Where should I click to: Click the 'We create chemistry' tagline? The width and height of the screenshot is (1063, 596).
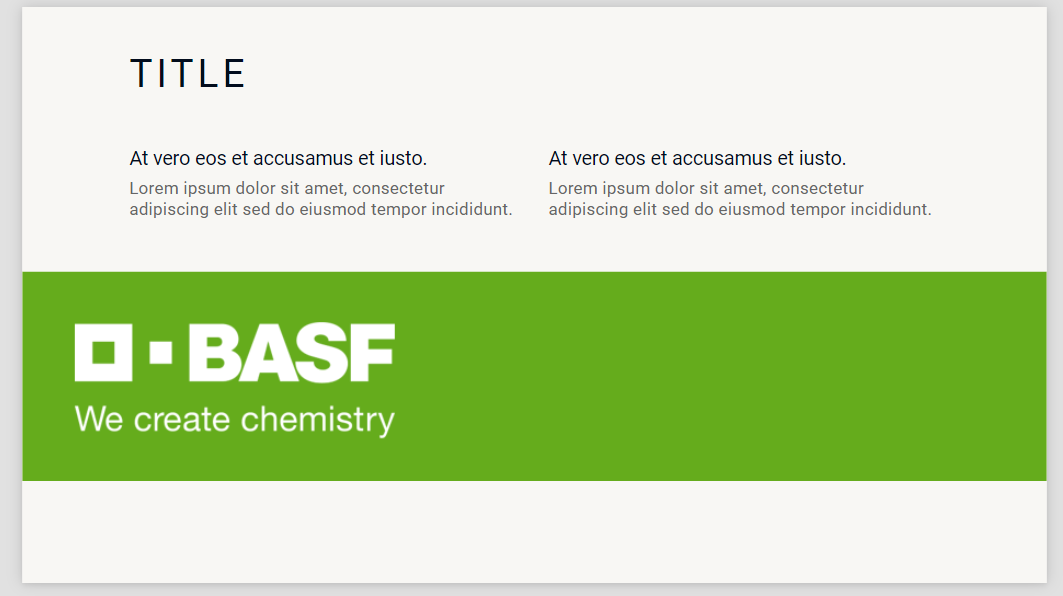234,419
